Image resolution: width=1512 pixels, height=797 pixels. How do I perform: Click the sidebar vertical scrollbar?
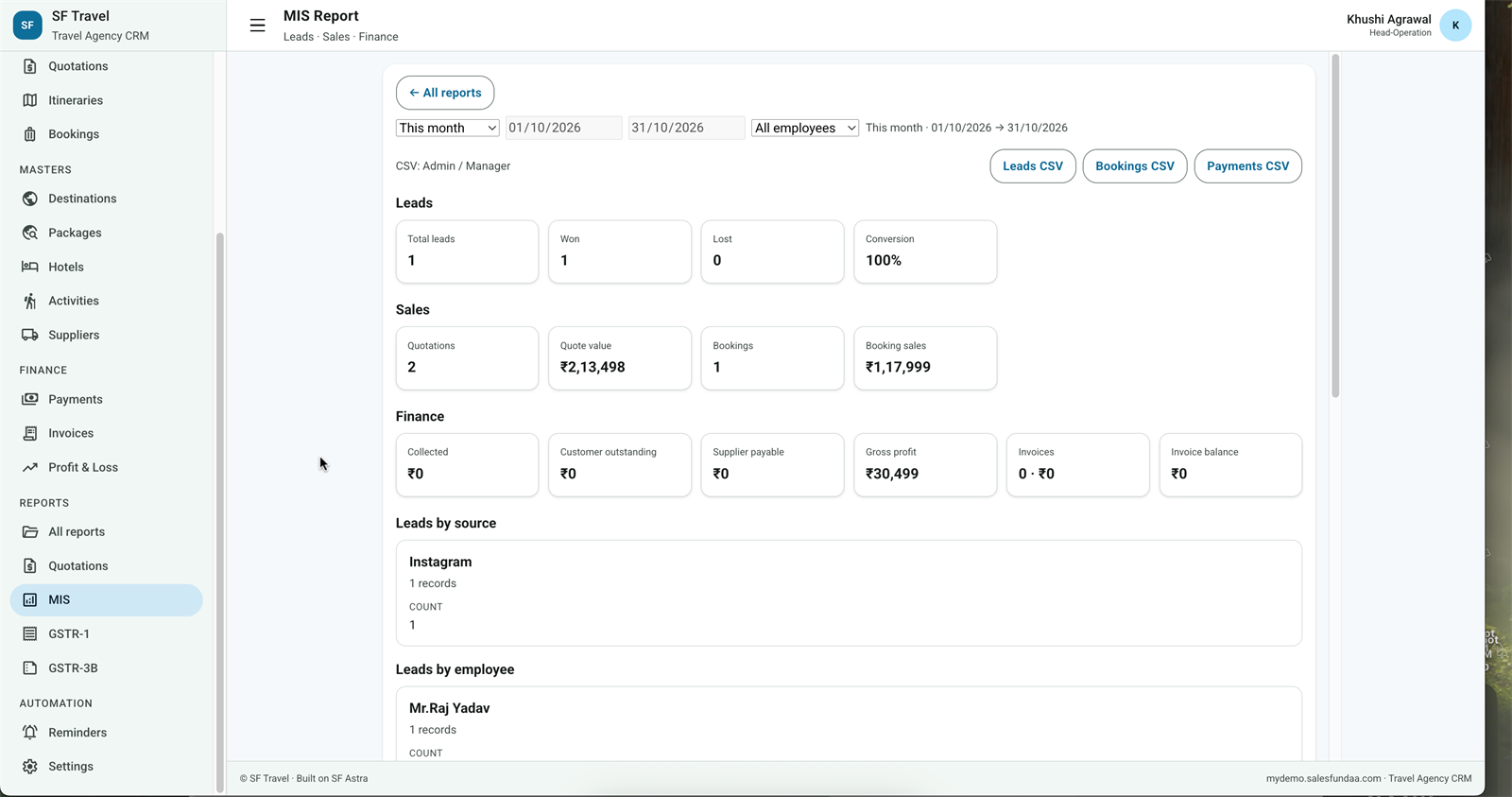pyautogui.click(x=220, y=511)
